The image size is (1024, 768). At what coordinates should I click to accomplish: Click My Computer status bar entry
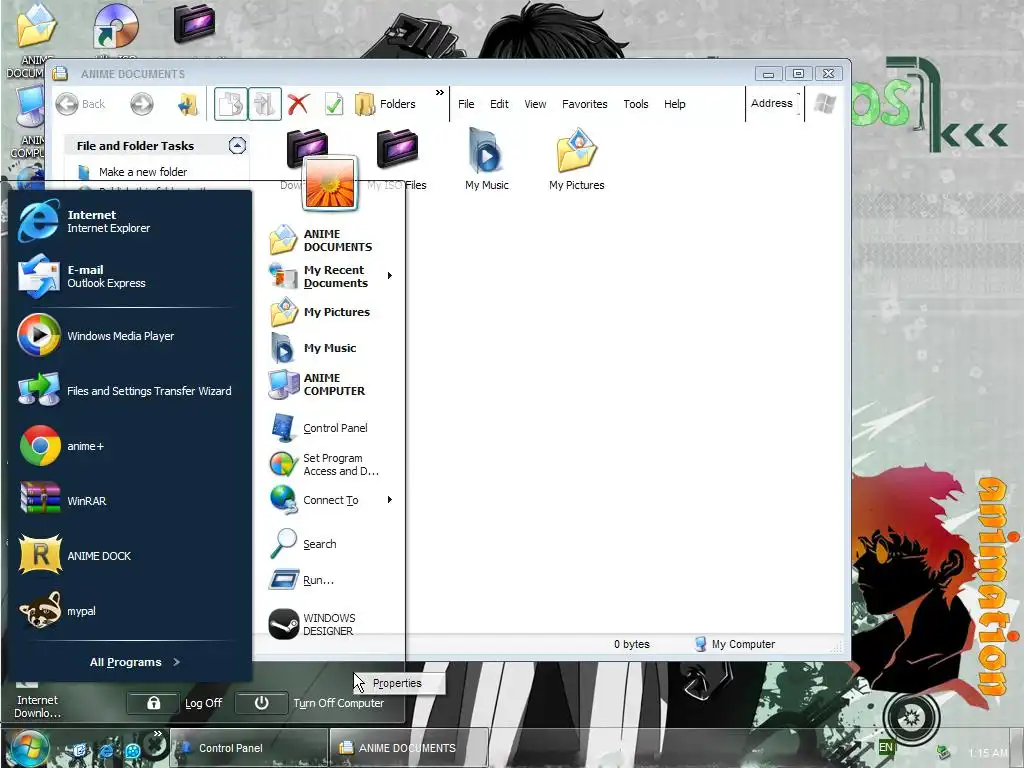[x=735, y=644]
